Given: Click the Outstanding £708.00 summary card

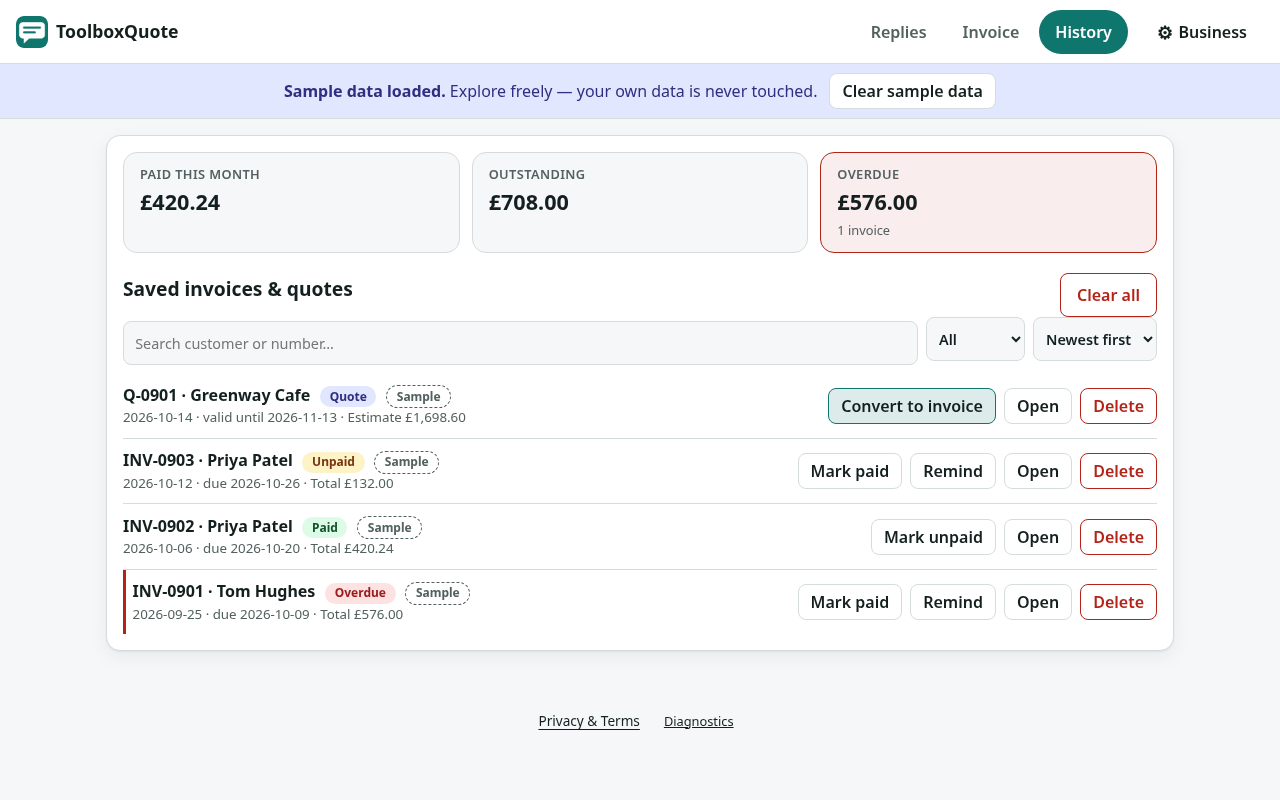Looking at the screenshot, I should 640,202.
